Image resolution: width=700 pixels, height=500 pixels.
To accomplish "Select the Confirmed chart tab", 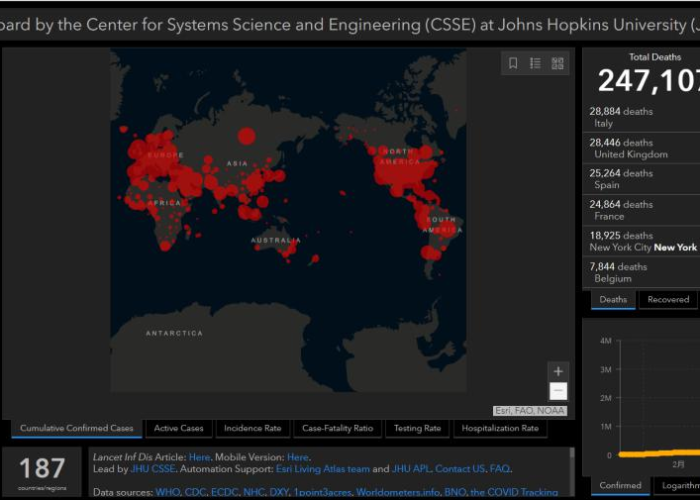I will tap(620, 485).
